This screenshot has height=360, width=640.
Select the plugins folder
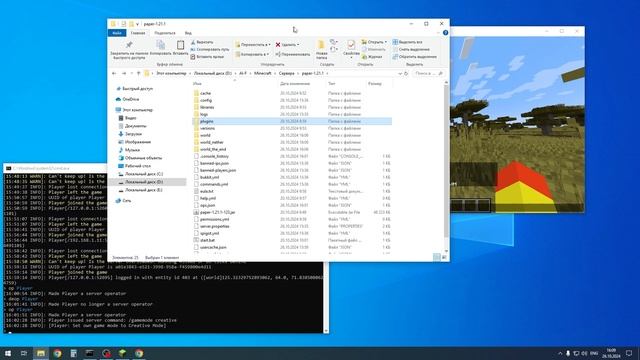pyautogui.click(x=292, y=121)
